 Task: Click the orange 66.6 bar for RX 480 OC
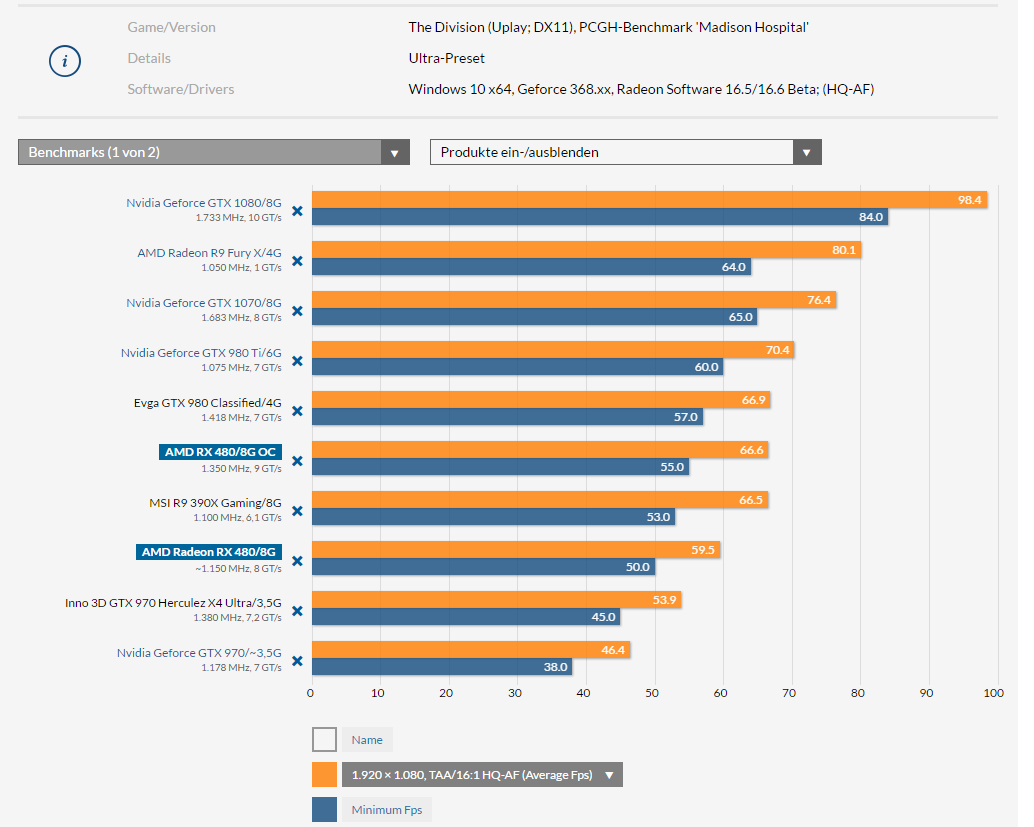[x=540, y=450]
